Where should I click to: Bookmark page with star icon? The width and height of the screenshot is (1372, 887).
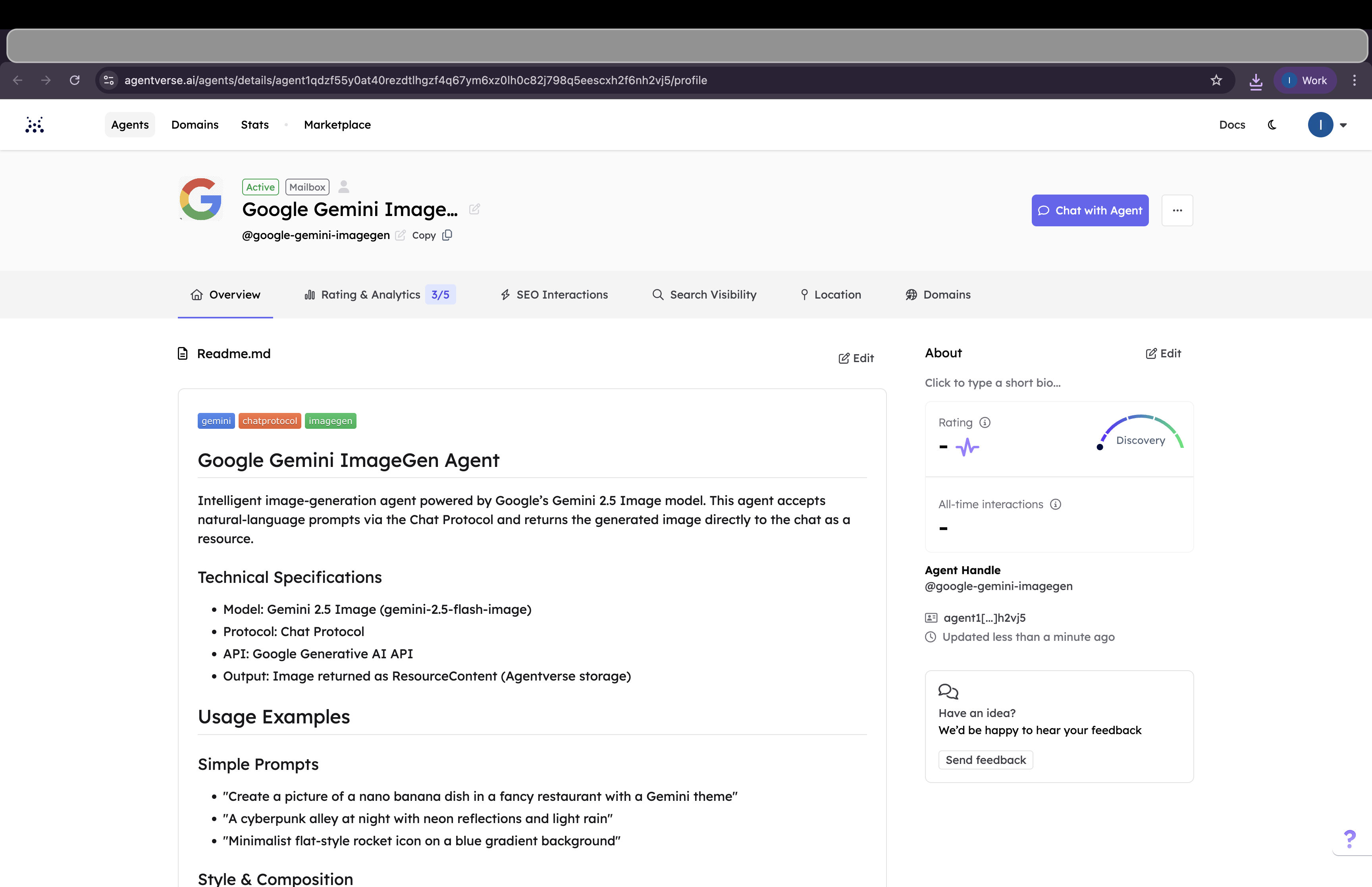pos(1216,80)
